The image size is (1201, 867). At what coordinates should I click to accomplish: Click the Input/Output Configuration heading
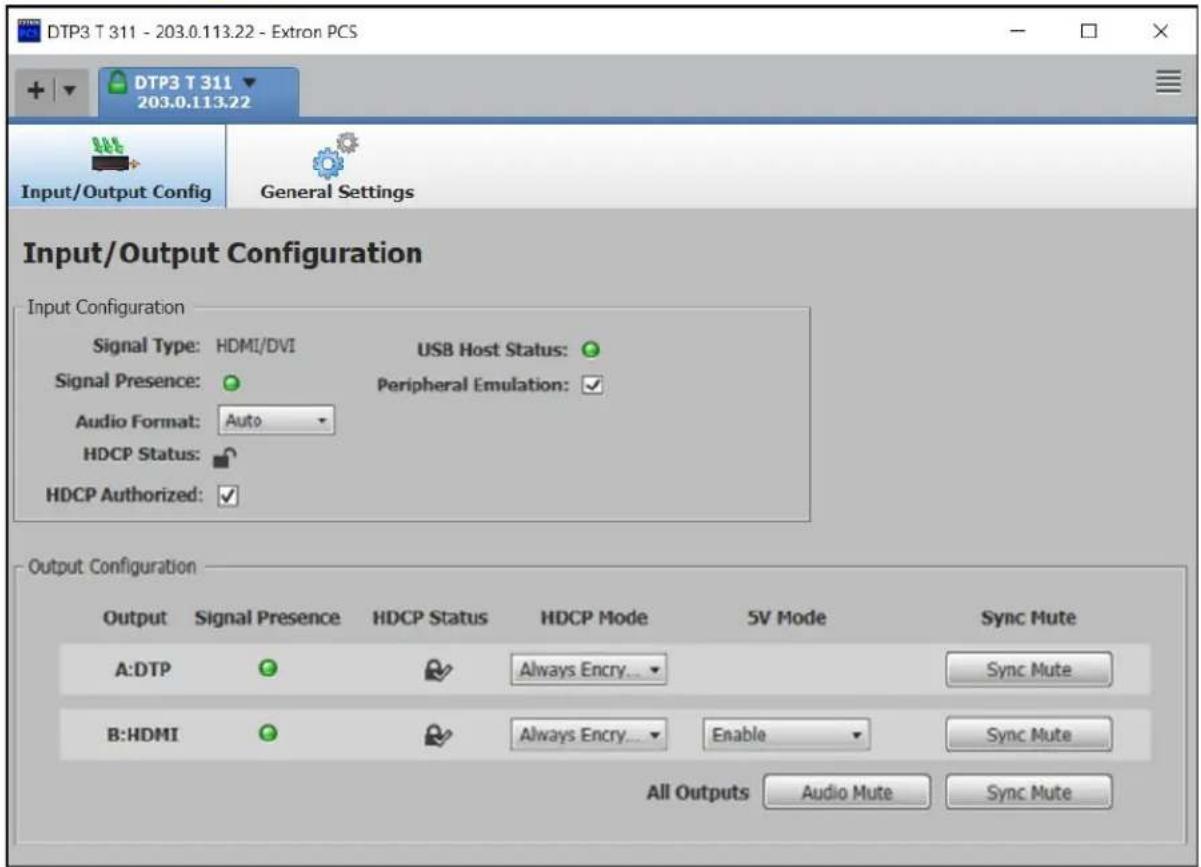(x=224, y=253)
